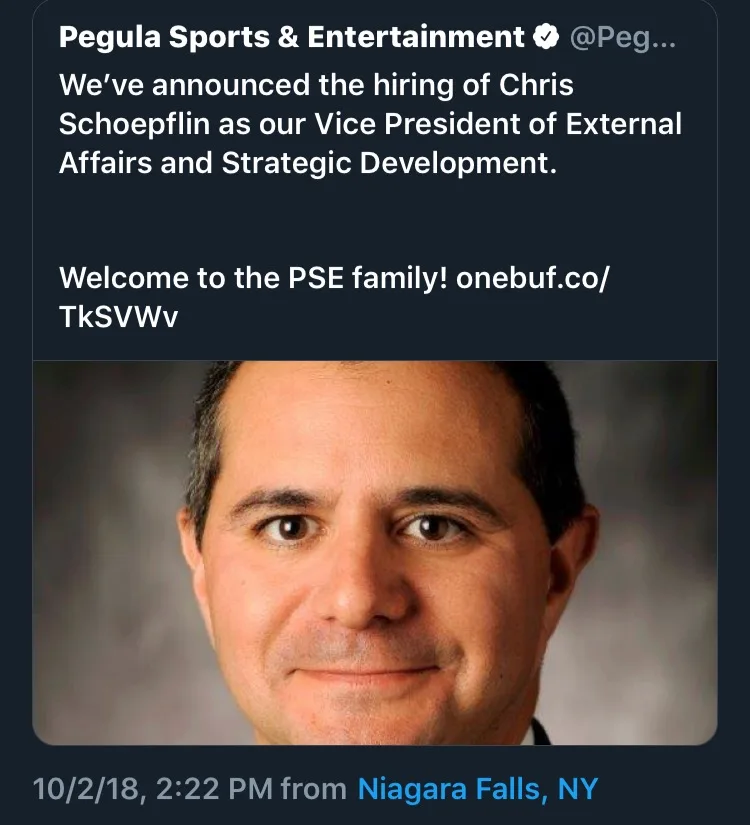The height and width of the screenshot is (825, 750).
Task: Click the 10/2/18 date in timestamp
Action: click(86, 789)
